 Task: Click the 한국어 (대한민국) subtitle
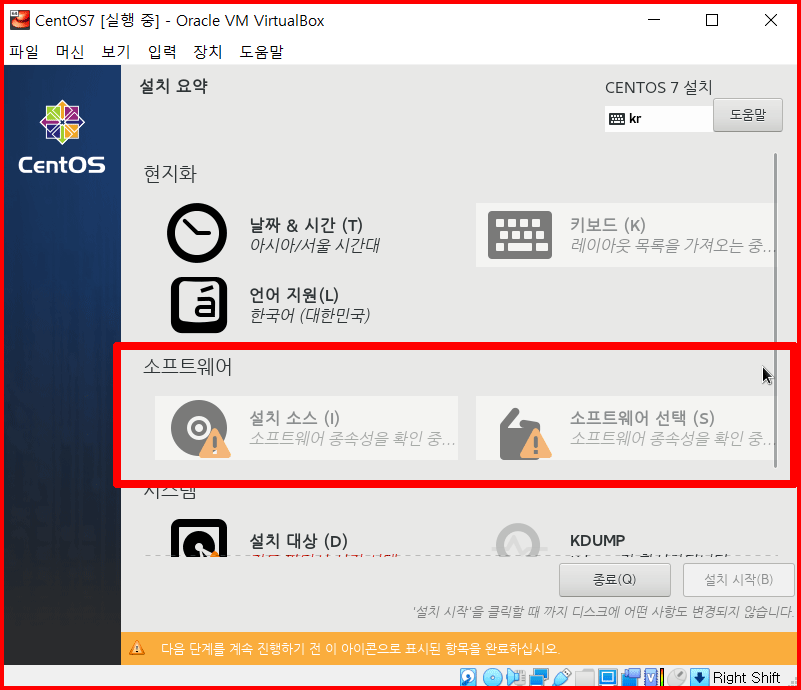point(310,316)
